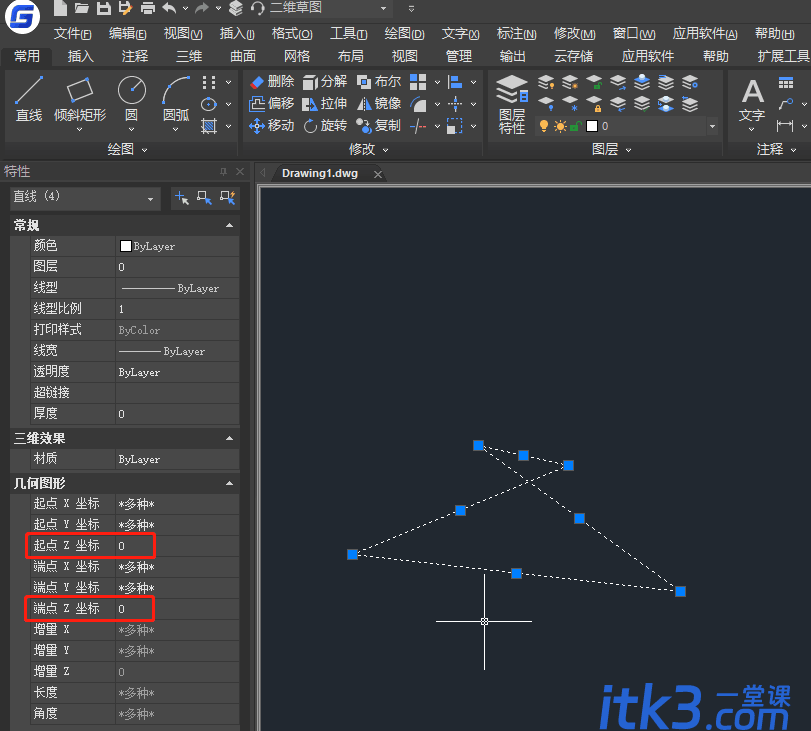This screenshot has height=731, width=811.
Task: Click the 拉伸 stretch tool
Action: click(x=325, y=104)
